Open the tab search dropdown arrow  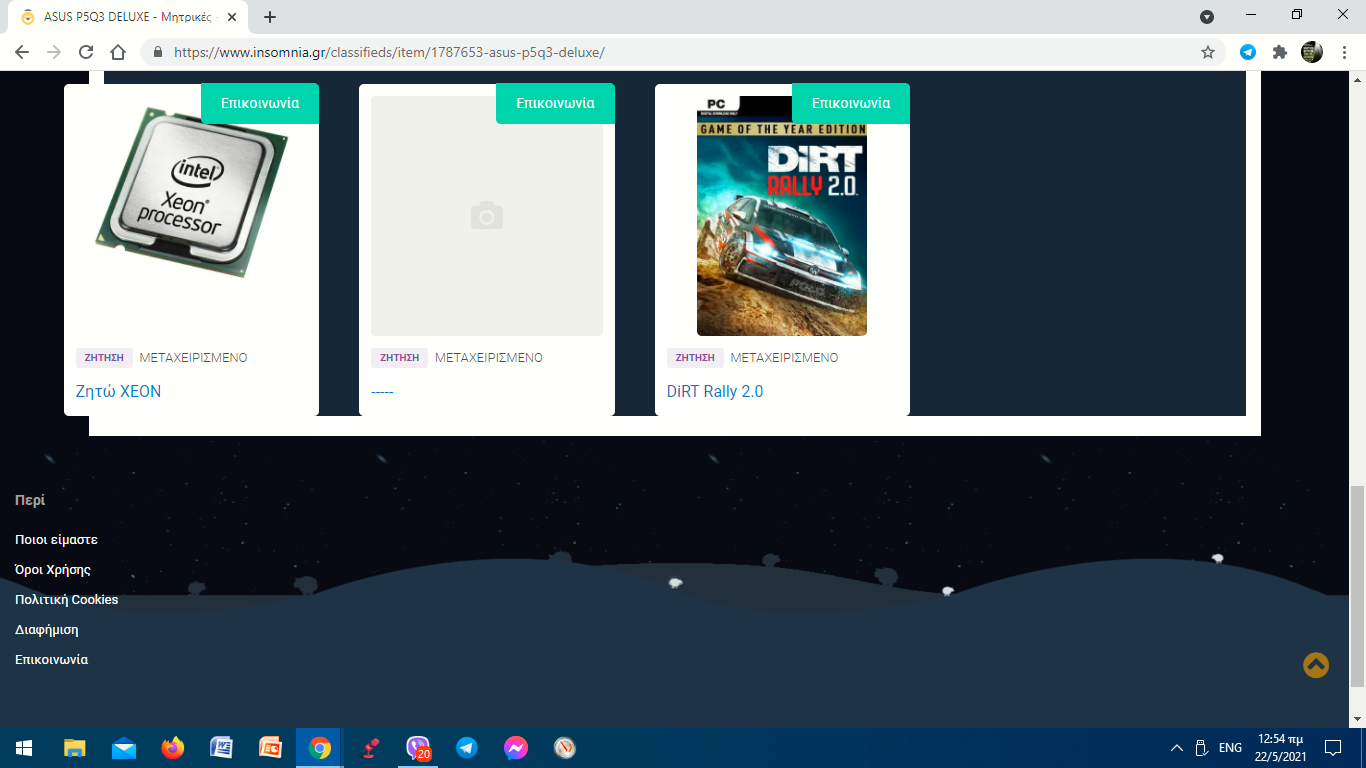coord(1207,16)
